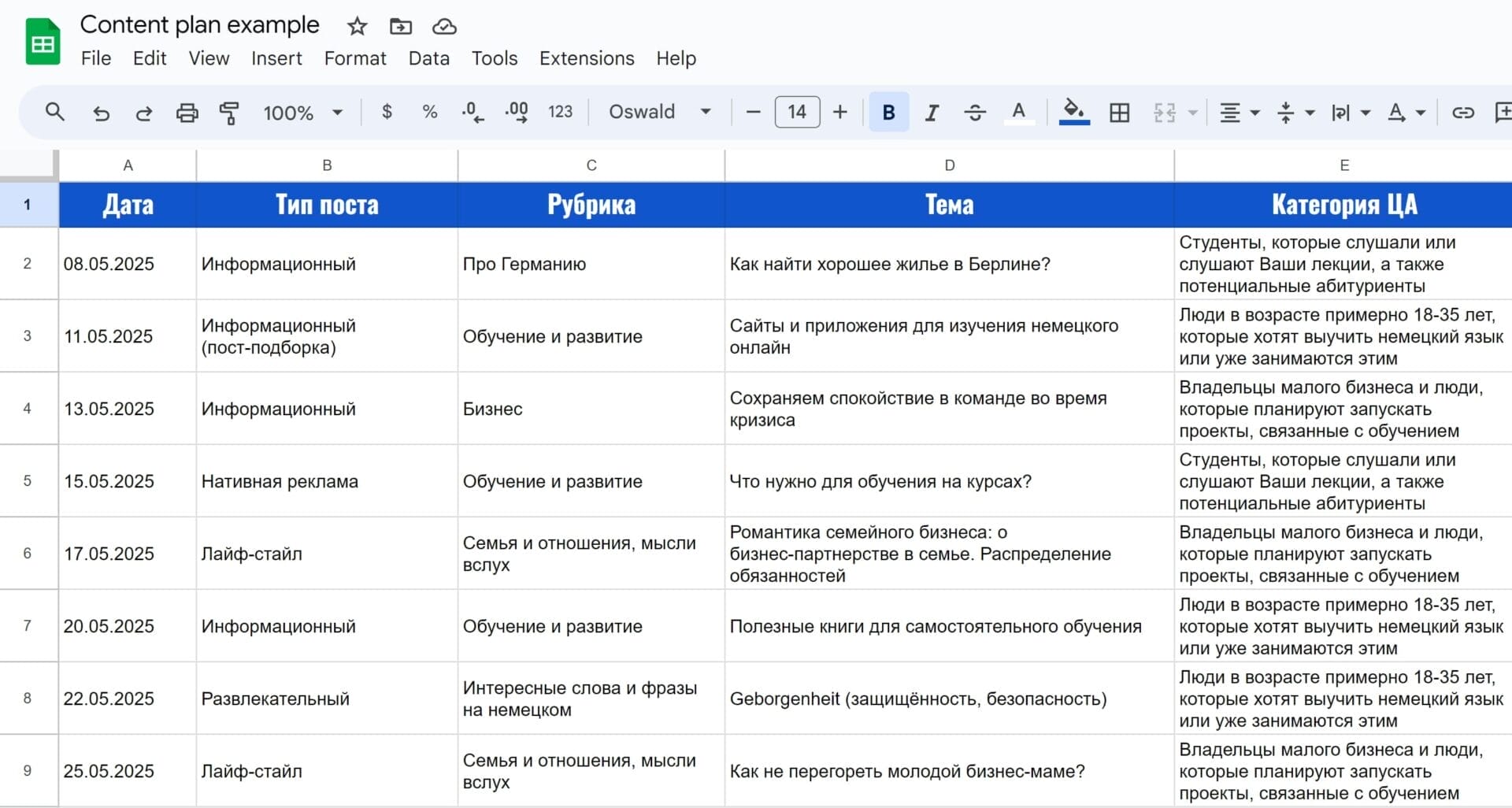Open the font dropdown showing Oswald
Screen dimensions: 1512x808
660,112
